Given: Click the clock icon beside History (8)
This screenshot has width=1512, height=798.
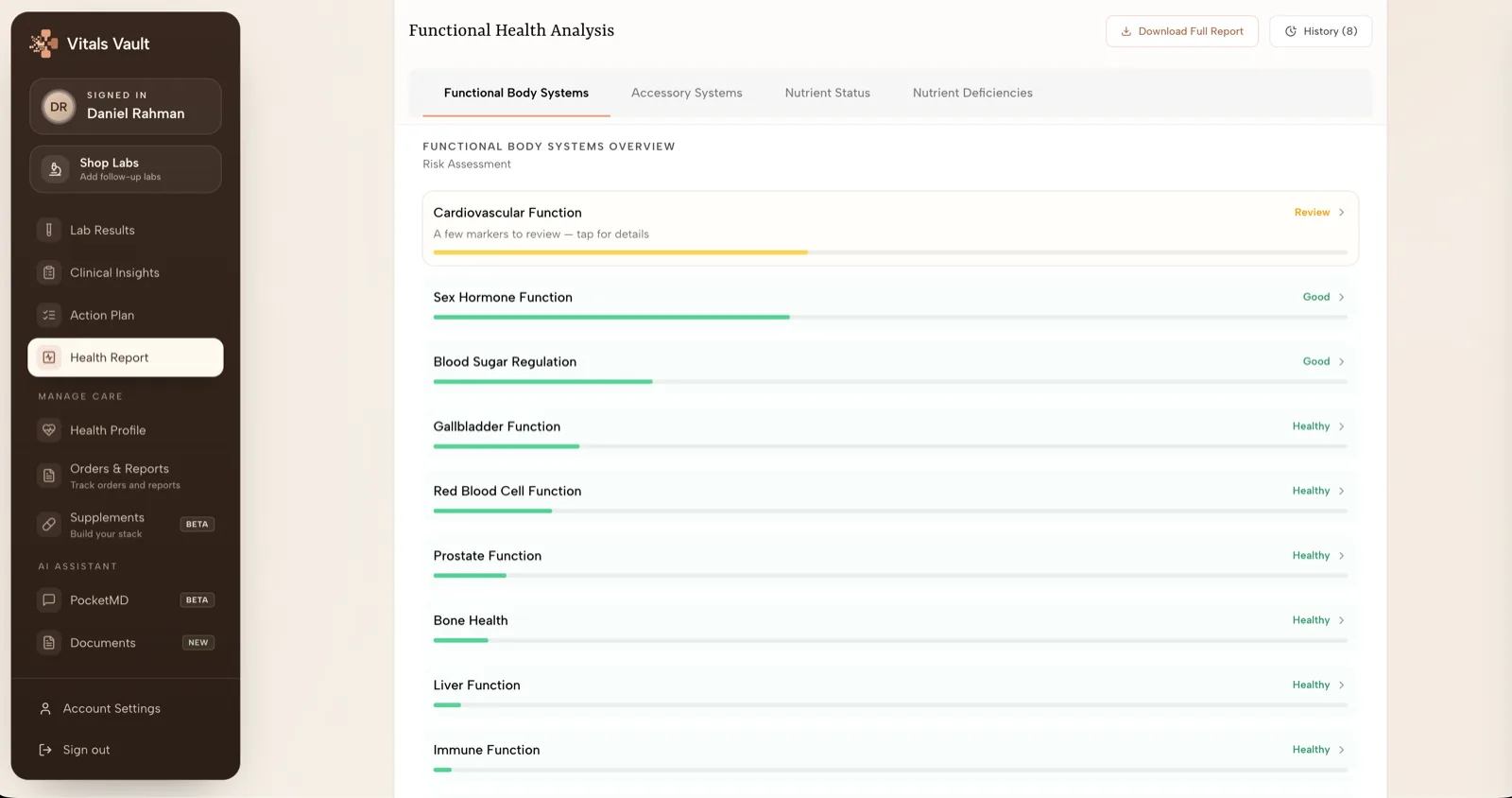Looking at the screenshot, I should click(1291, 31).
